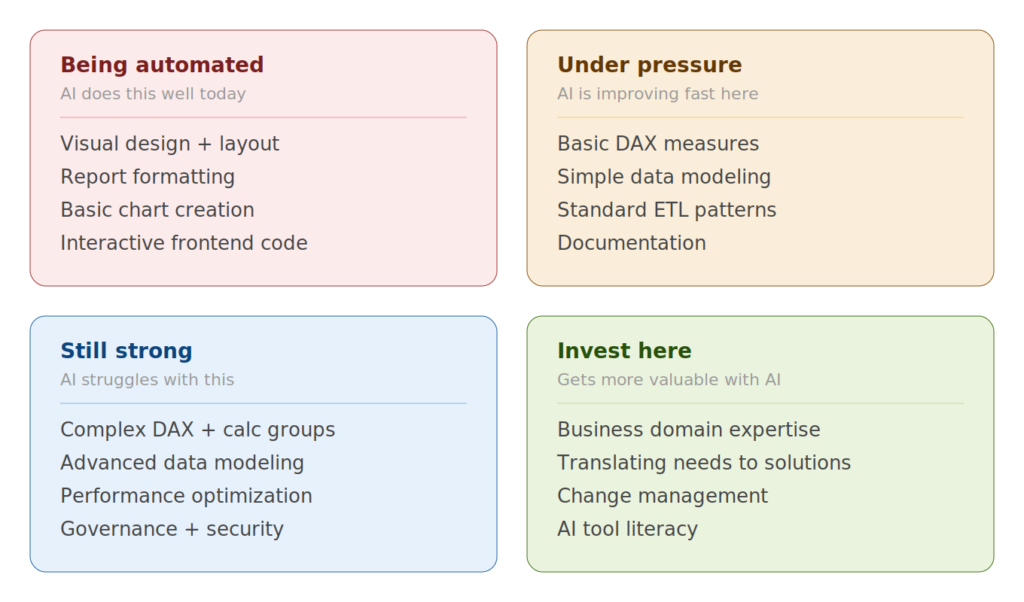Click the "Change management" line
This screenshot has width=1024, height=602.
(662, 496)
